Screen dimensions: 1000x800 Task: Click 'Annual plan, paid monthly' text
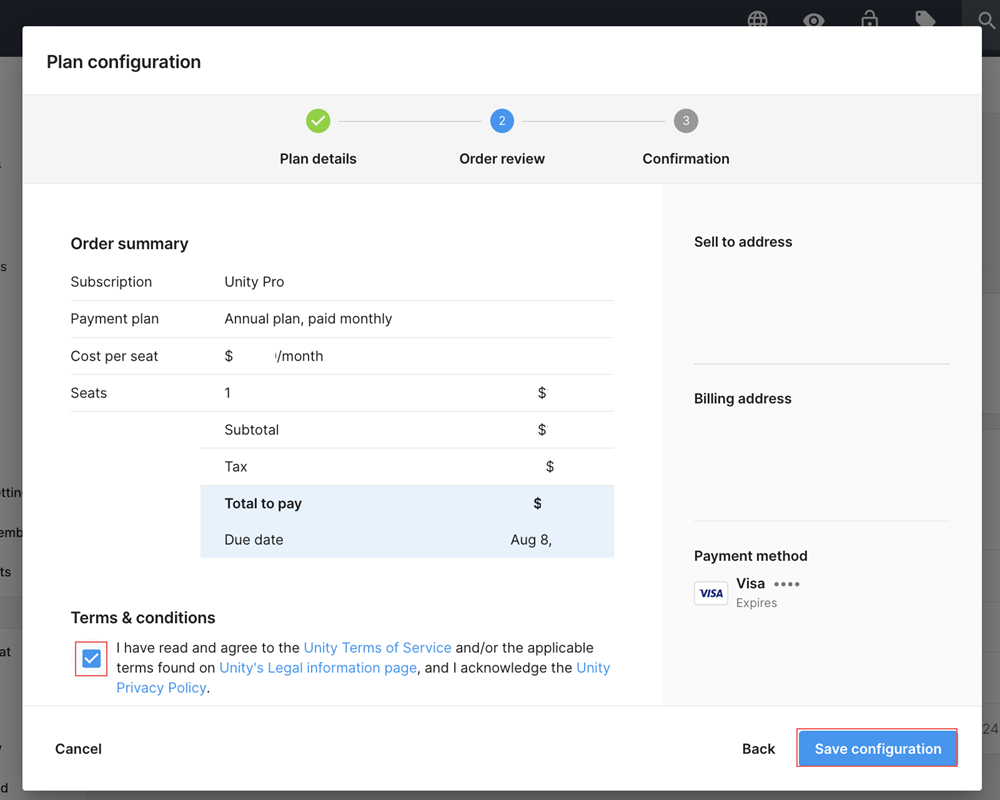(308, 318)
